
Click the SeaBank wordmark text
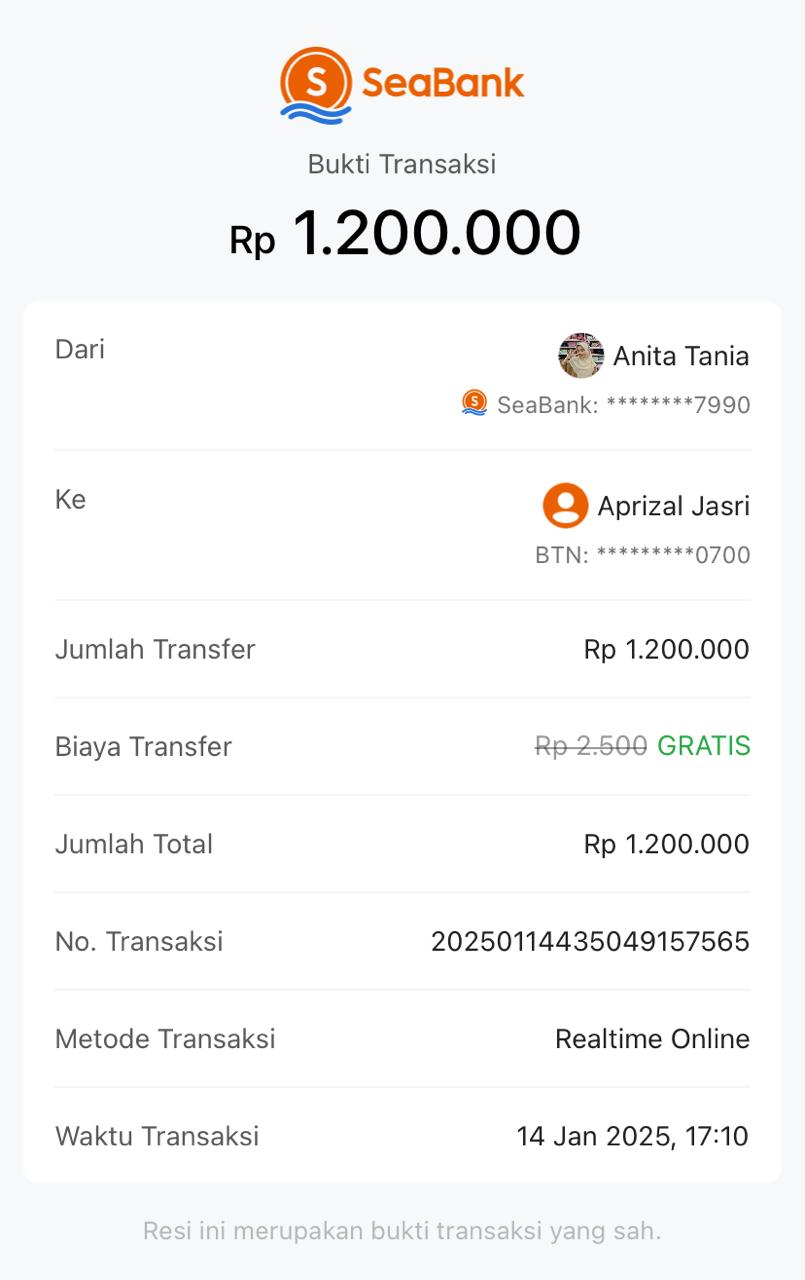[x=443, y=83]
